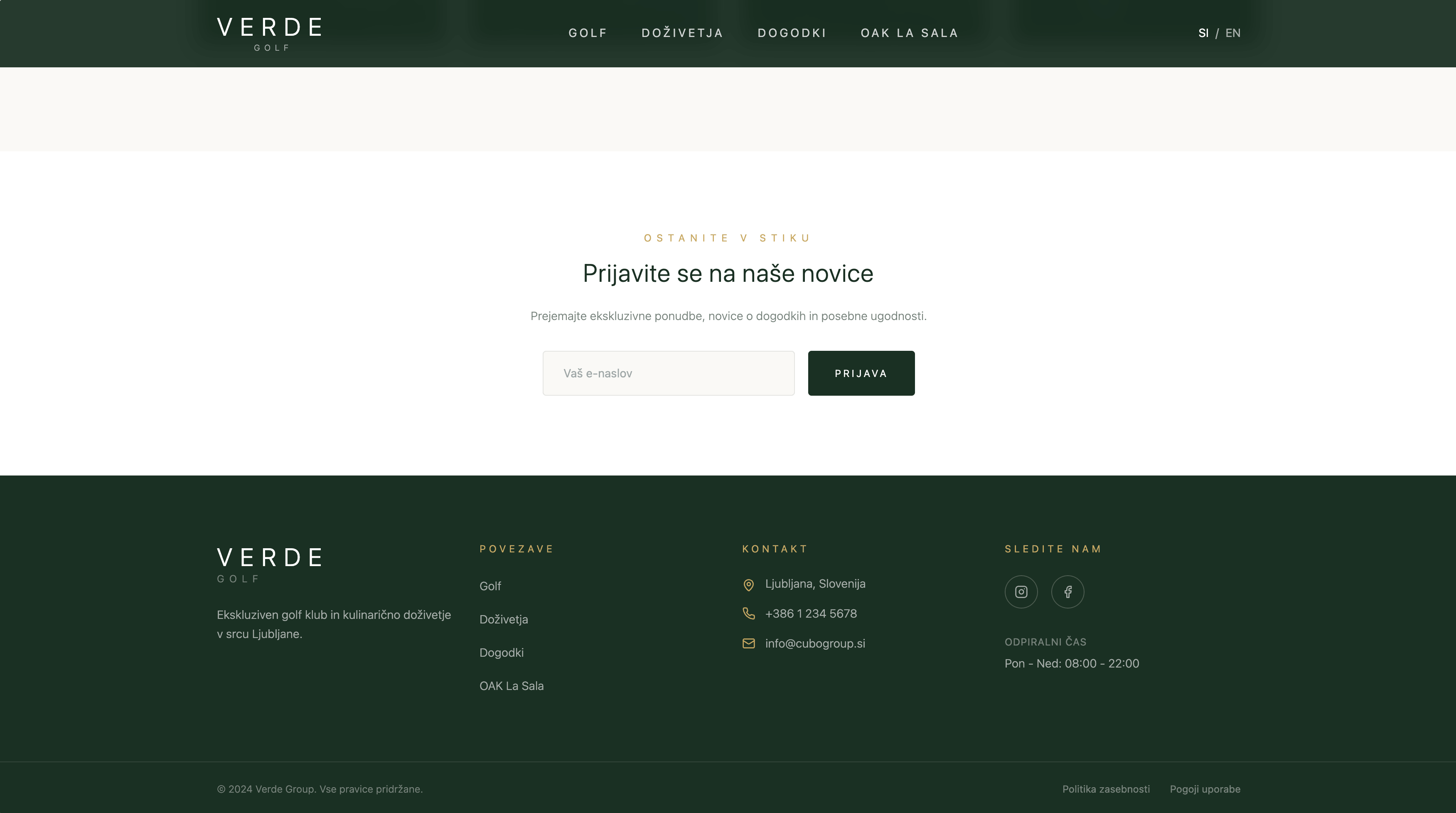Click the phone number +386 1 234 5678

[x=811, y=613]
